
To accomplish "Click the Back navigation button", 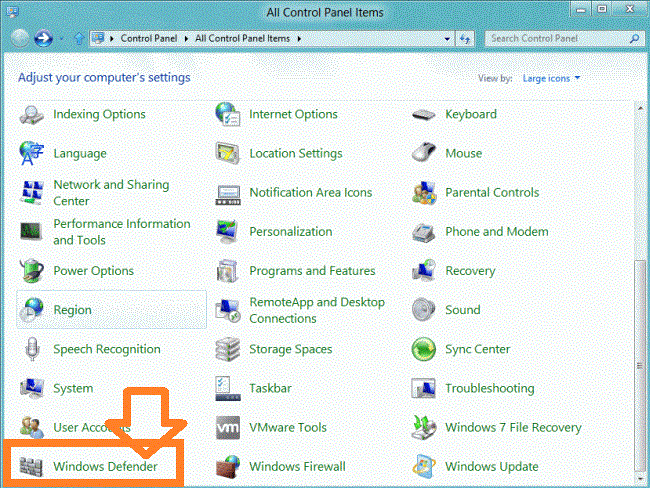I will pos(19,39).
